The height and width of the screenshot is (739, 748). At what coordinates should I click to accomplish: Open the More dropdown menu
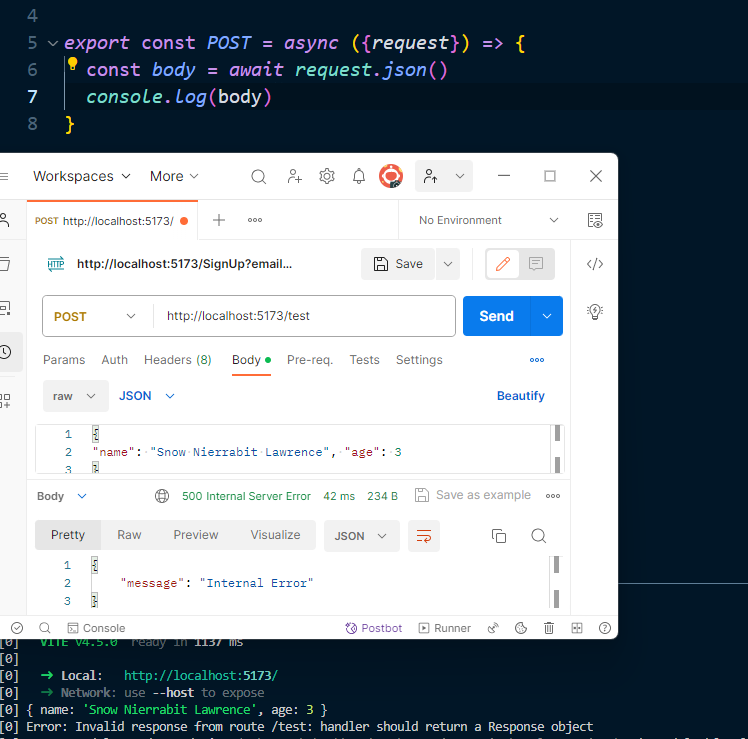point(174,176)
